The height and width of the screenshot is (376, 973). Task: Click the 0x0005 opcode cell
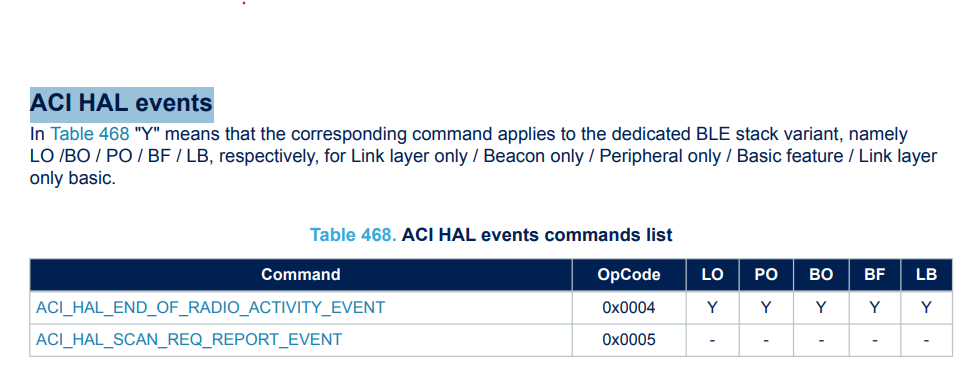point(629,339)
